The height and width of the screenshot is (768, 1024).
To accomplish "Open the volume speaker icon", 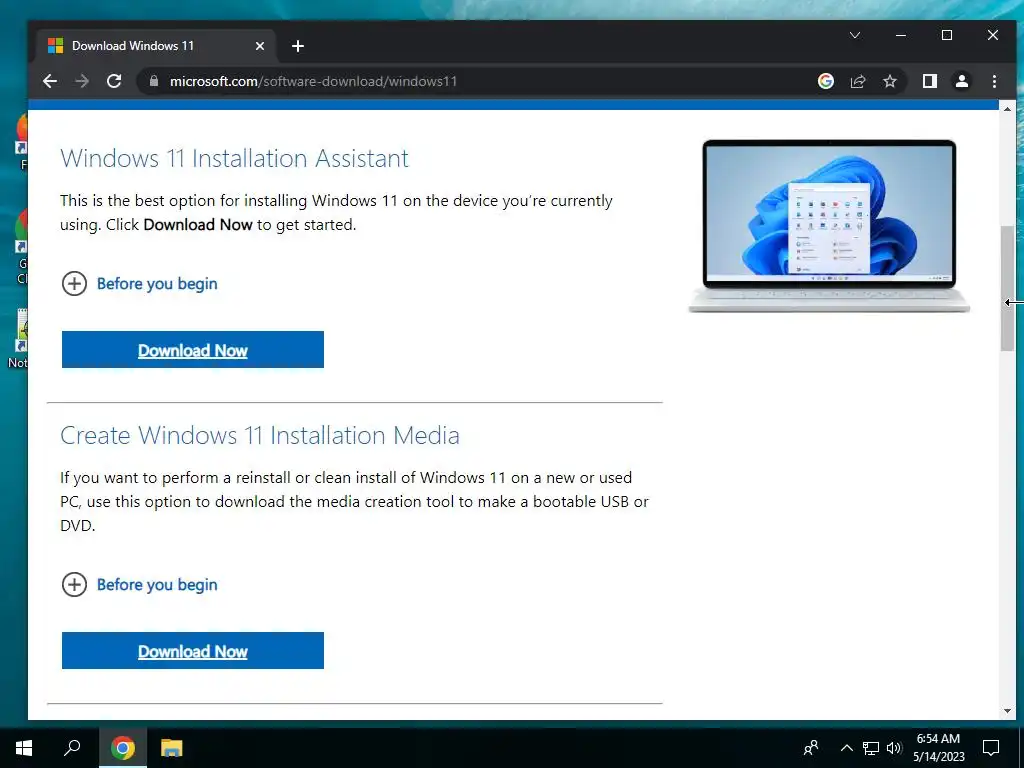I will tap(893, 748).
